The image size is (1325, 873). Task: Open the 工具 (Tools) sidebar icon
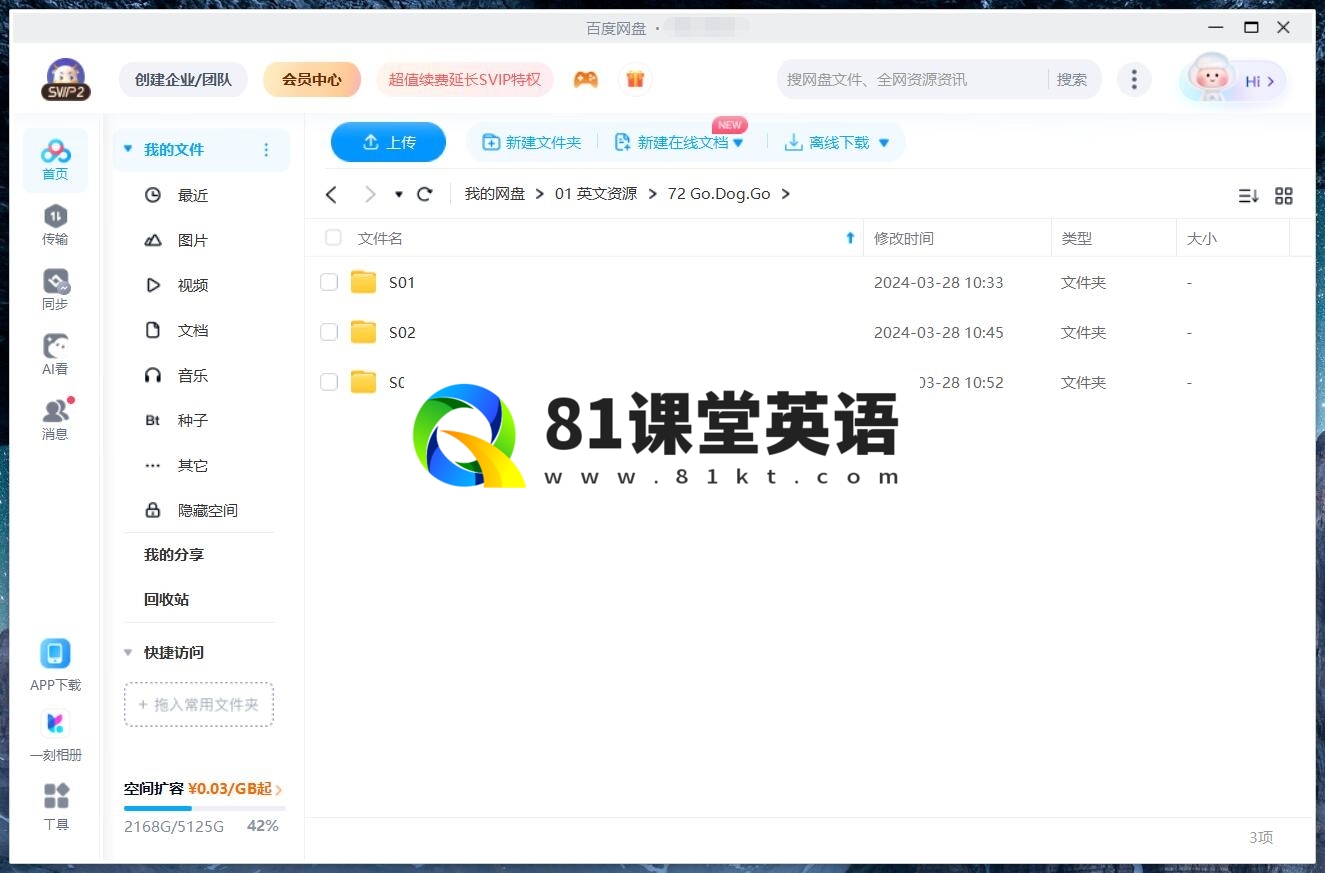click(x=56, y=806)
